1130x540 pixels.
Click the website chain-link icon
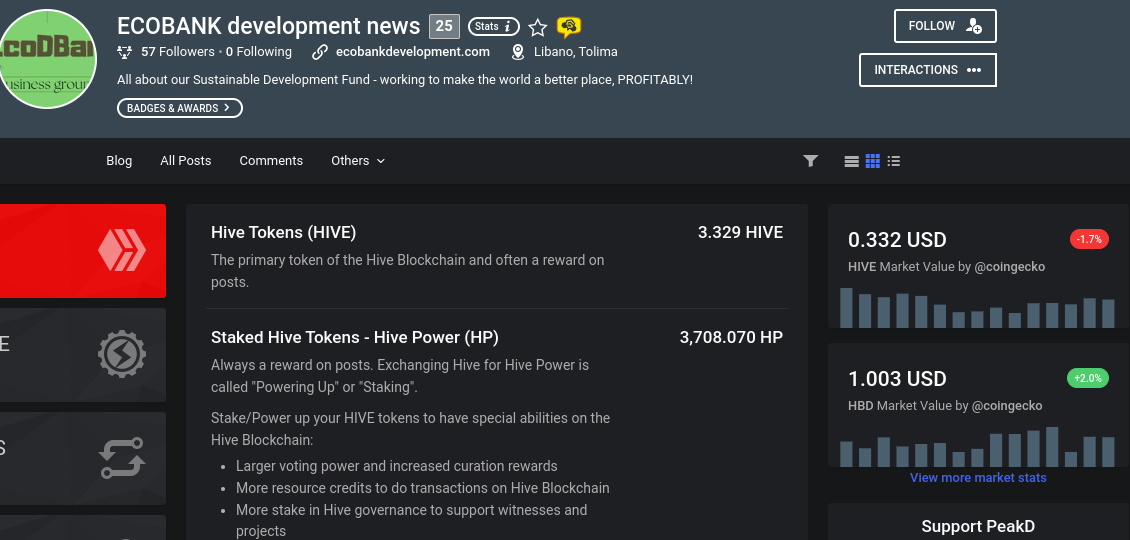pyautogui.click(x=320, y=52)
